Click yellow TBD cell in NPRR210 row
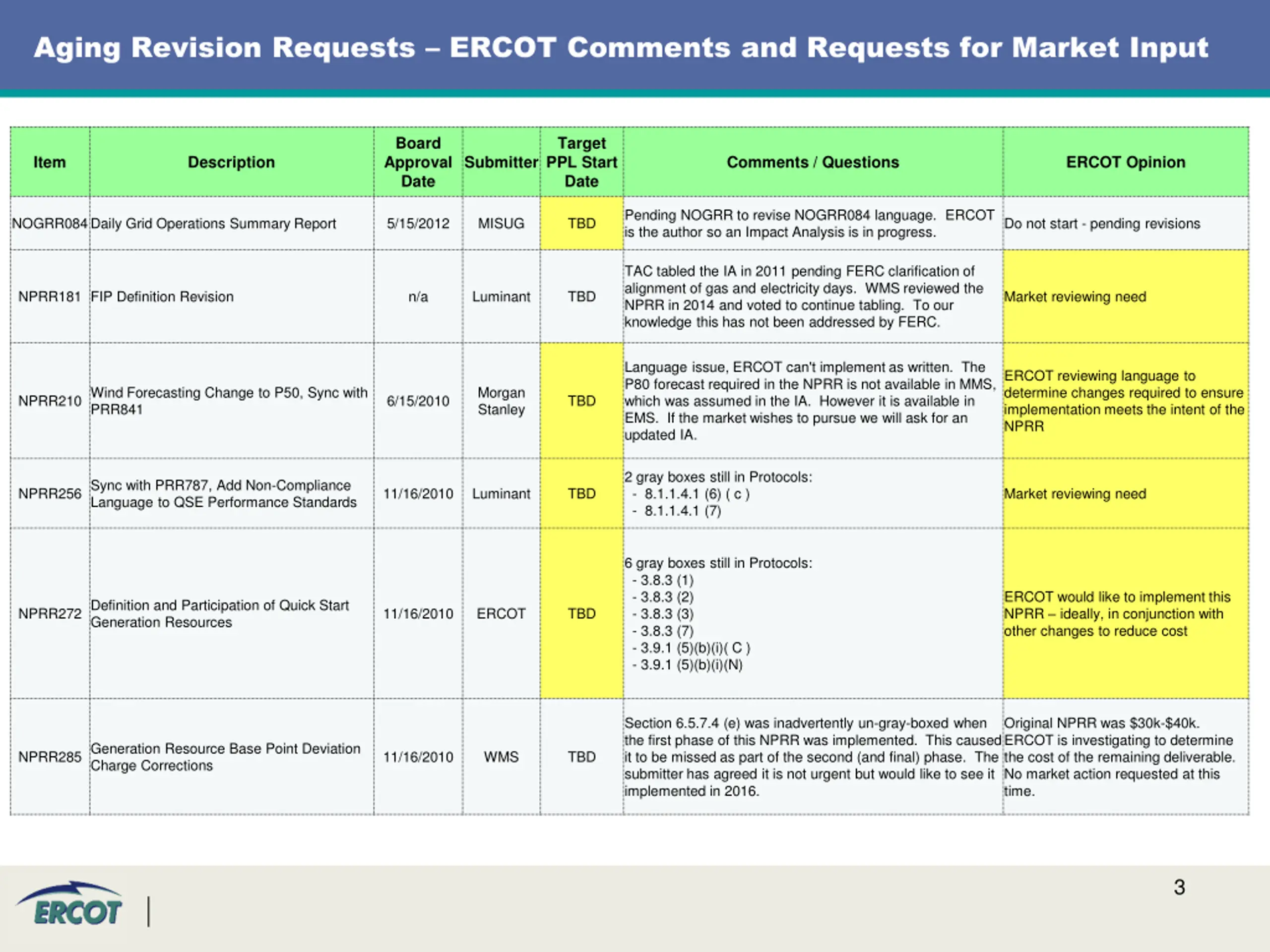This screenshot has height=952, width=1270. tap(581, 401)
